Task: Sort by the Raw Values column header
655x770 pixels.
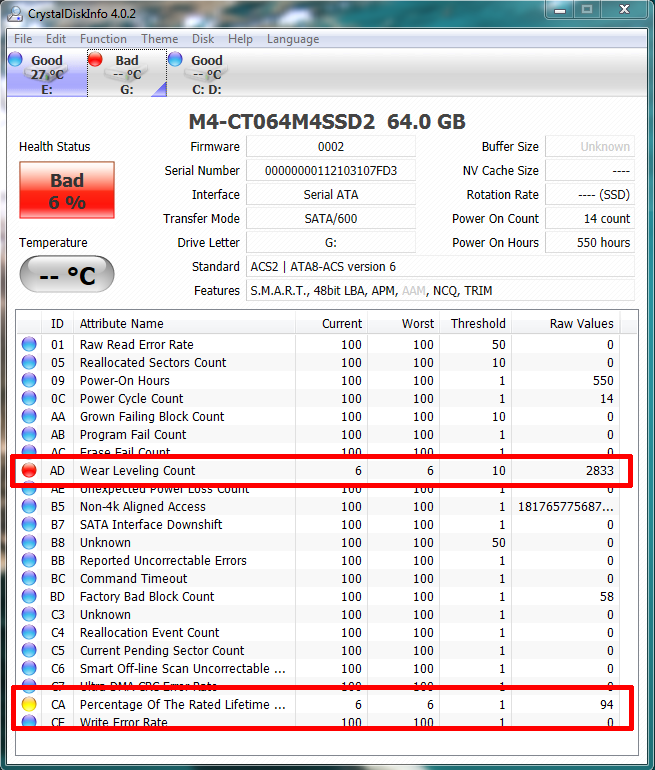Action: point(566,324)
